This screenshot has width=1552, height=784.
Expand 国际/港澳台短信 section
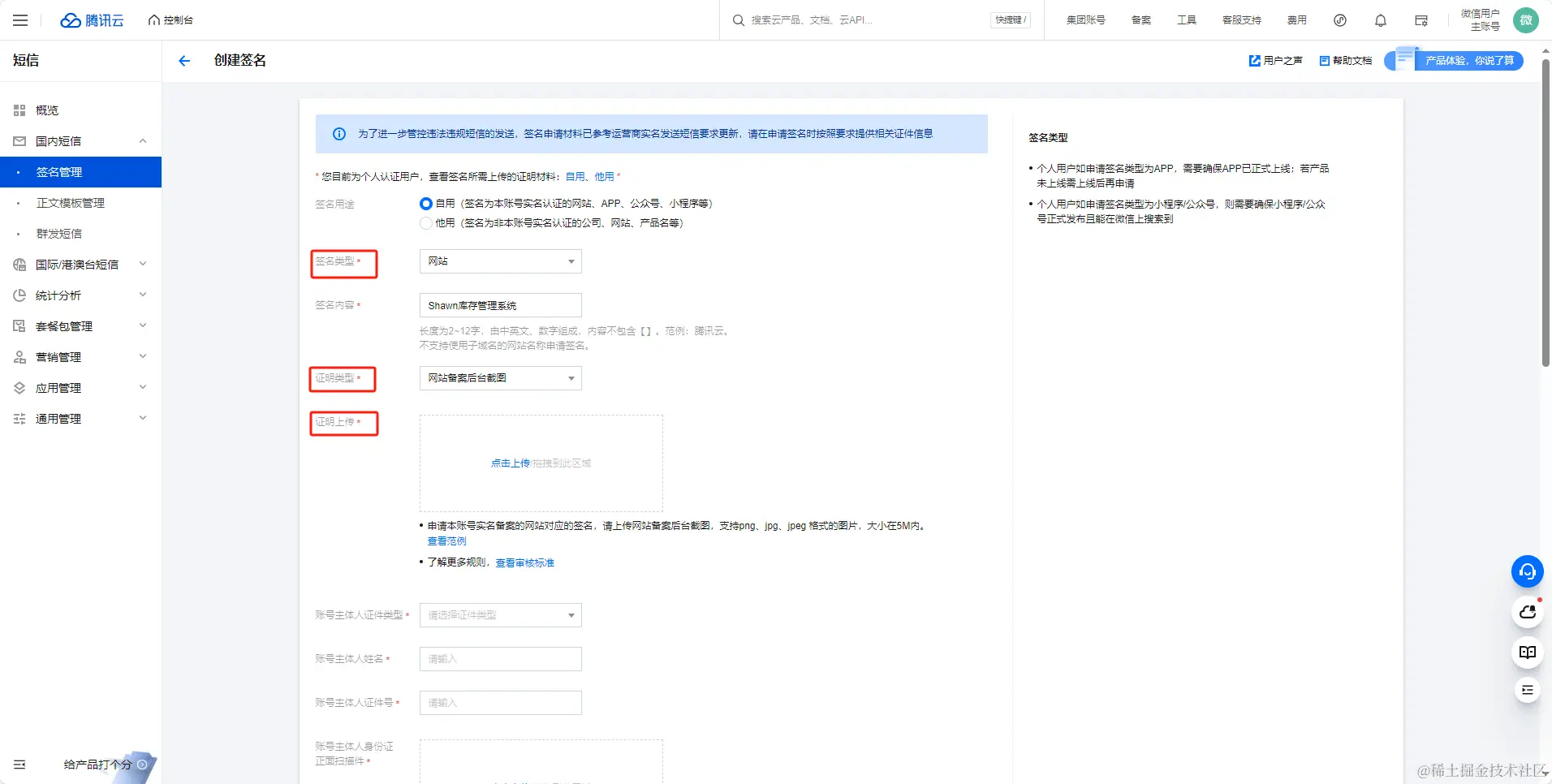point(81,265)
